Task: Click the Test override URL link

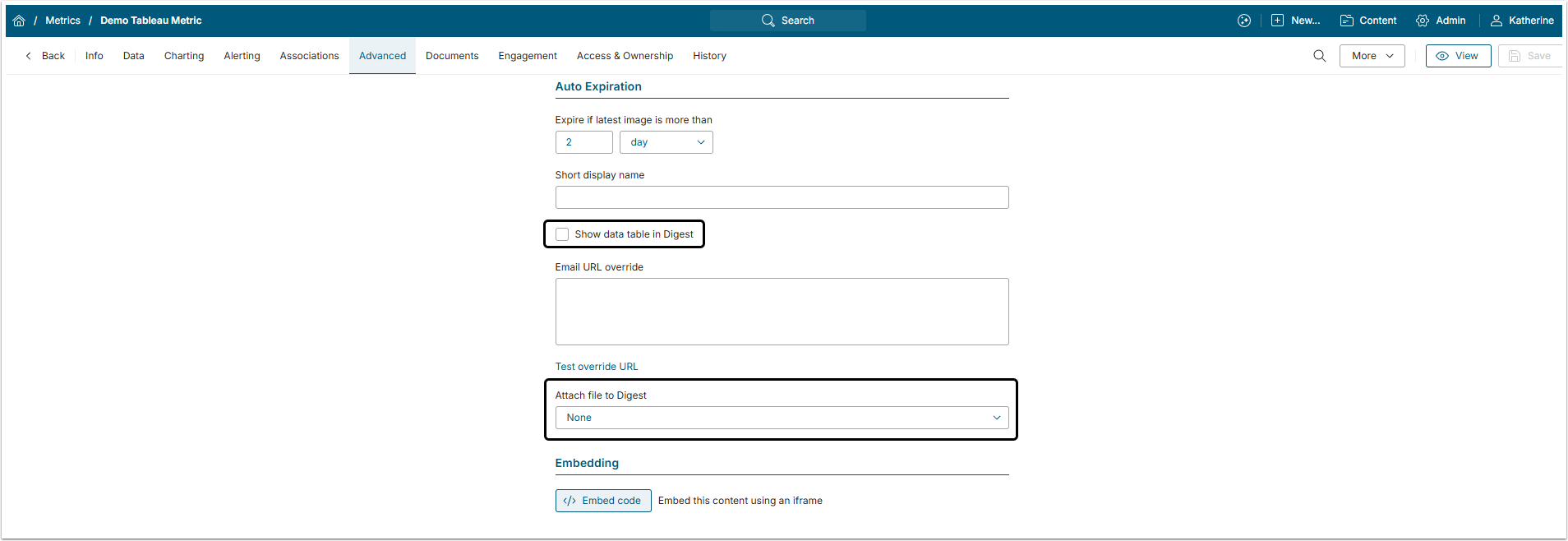Action: point(596,367)
